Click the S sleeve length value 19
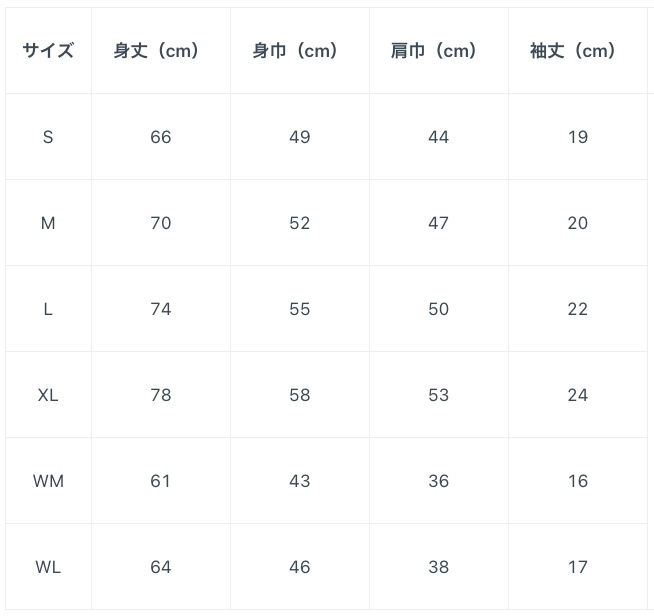The image size is (654, 616). [578, 137]
